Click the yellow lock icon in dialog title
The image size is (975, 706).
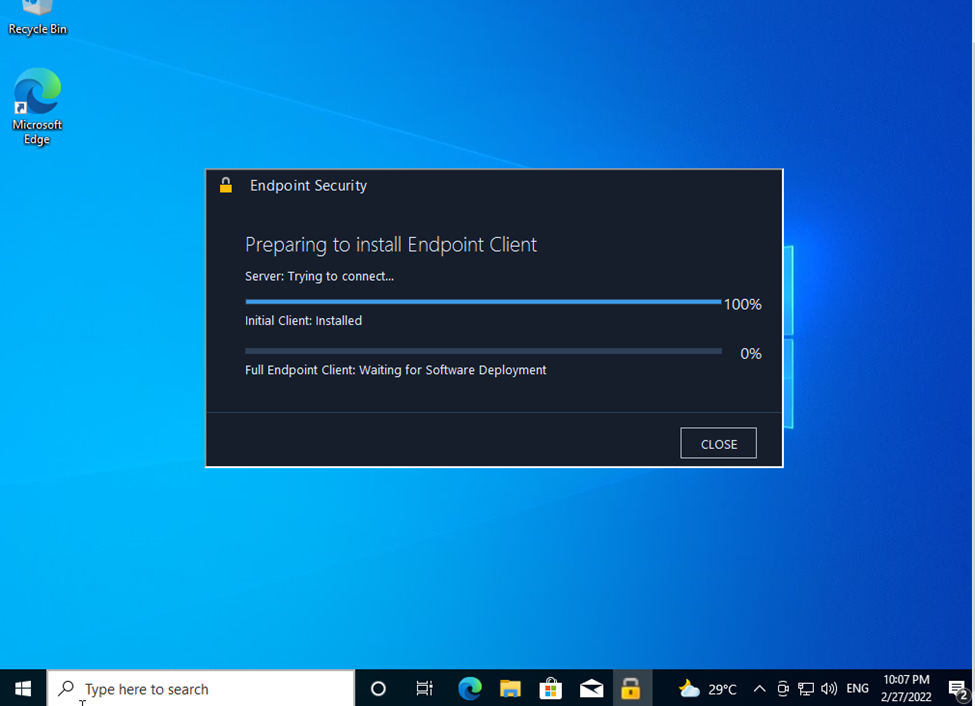tap(226, 185)
